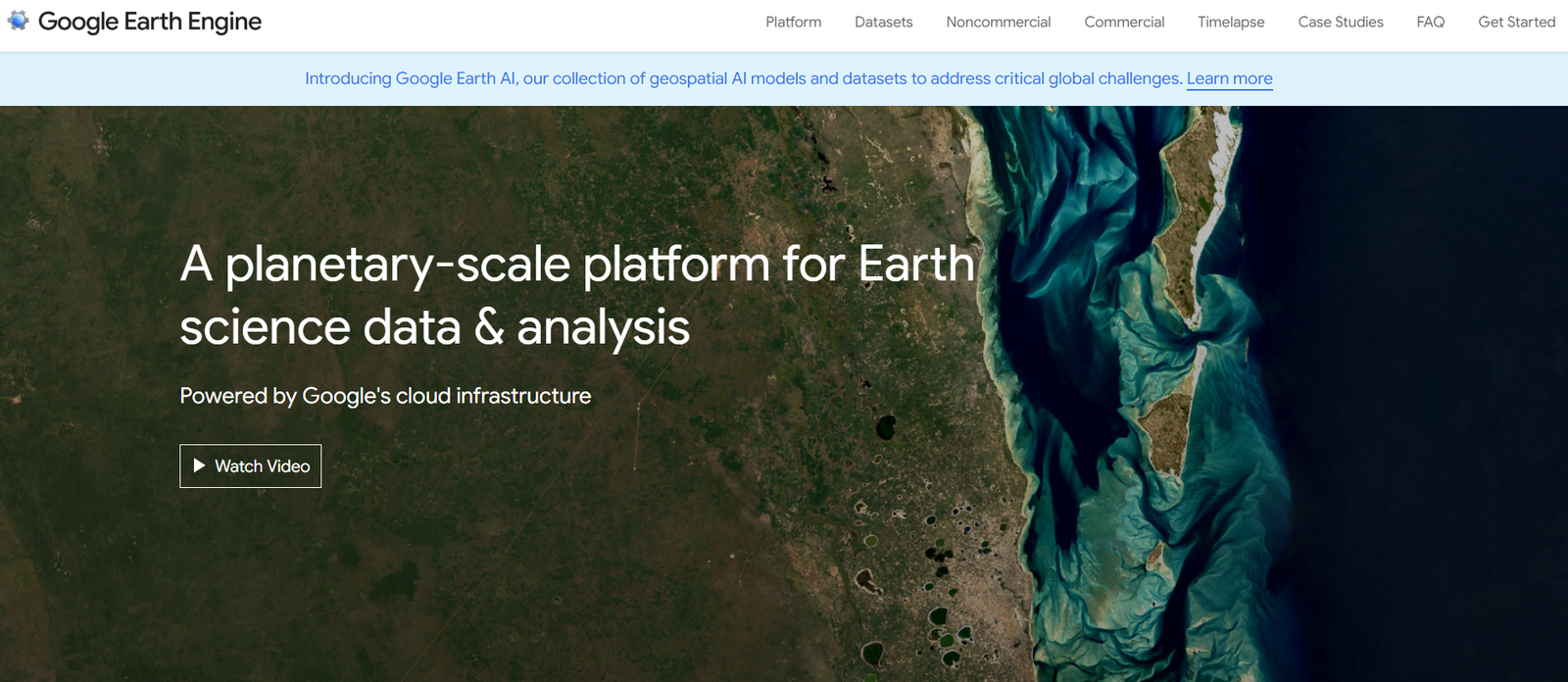View the Case Studies section
Viewport: 1568px width, 682px height.
pyautogui.click(x=1340, y=22)
